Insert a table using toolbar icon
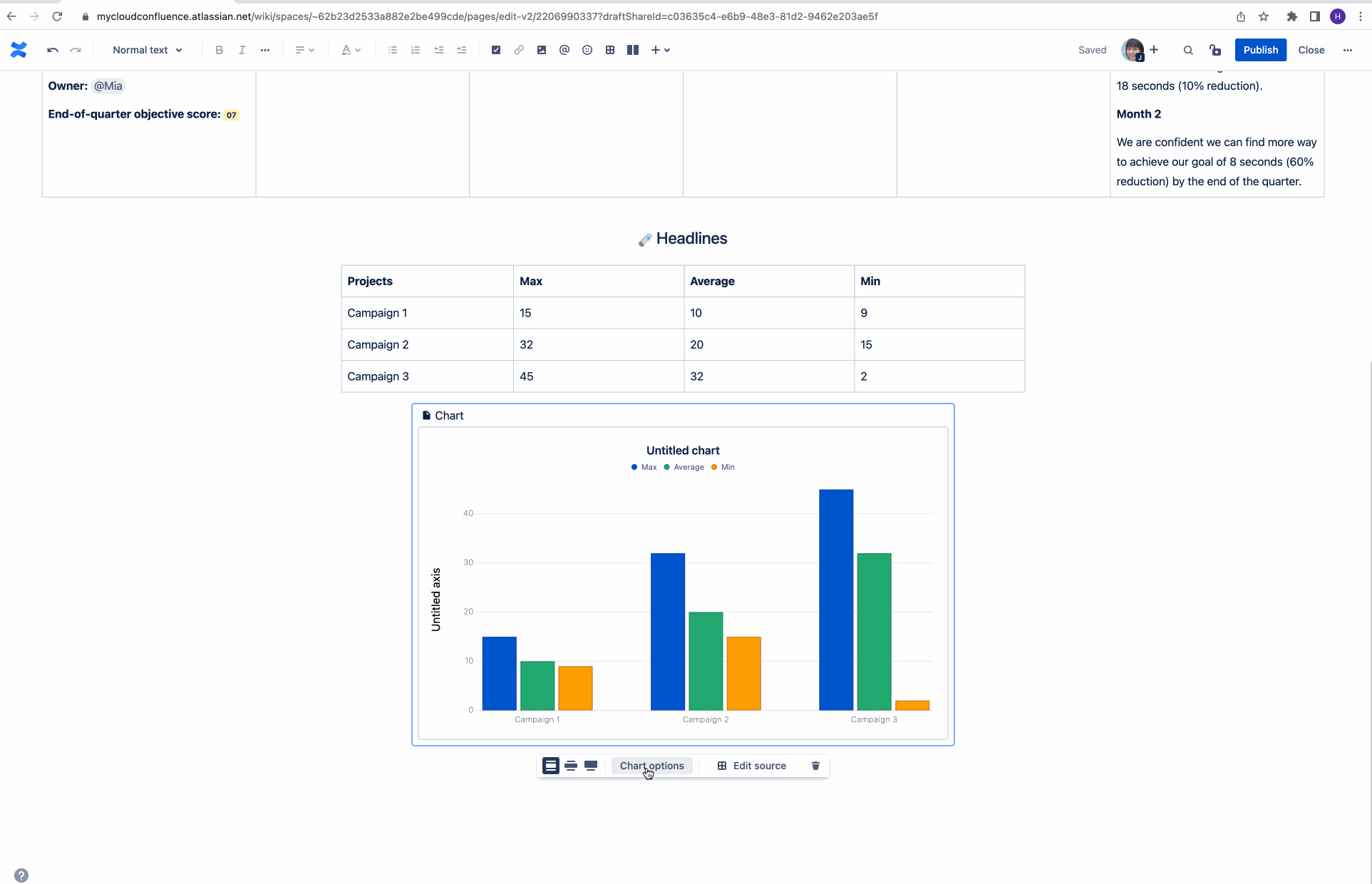Screen dimensions: 1372x884 [x=610, y=50]
